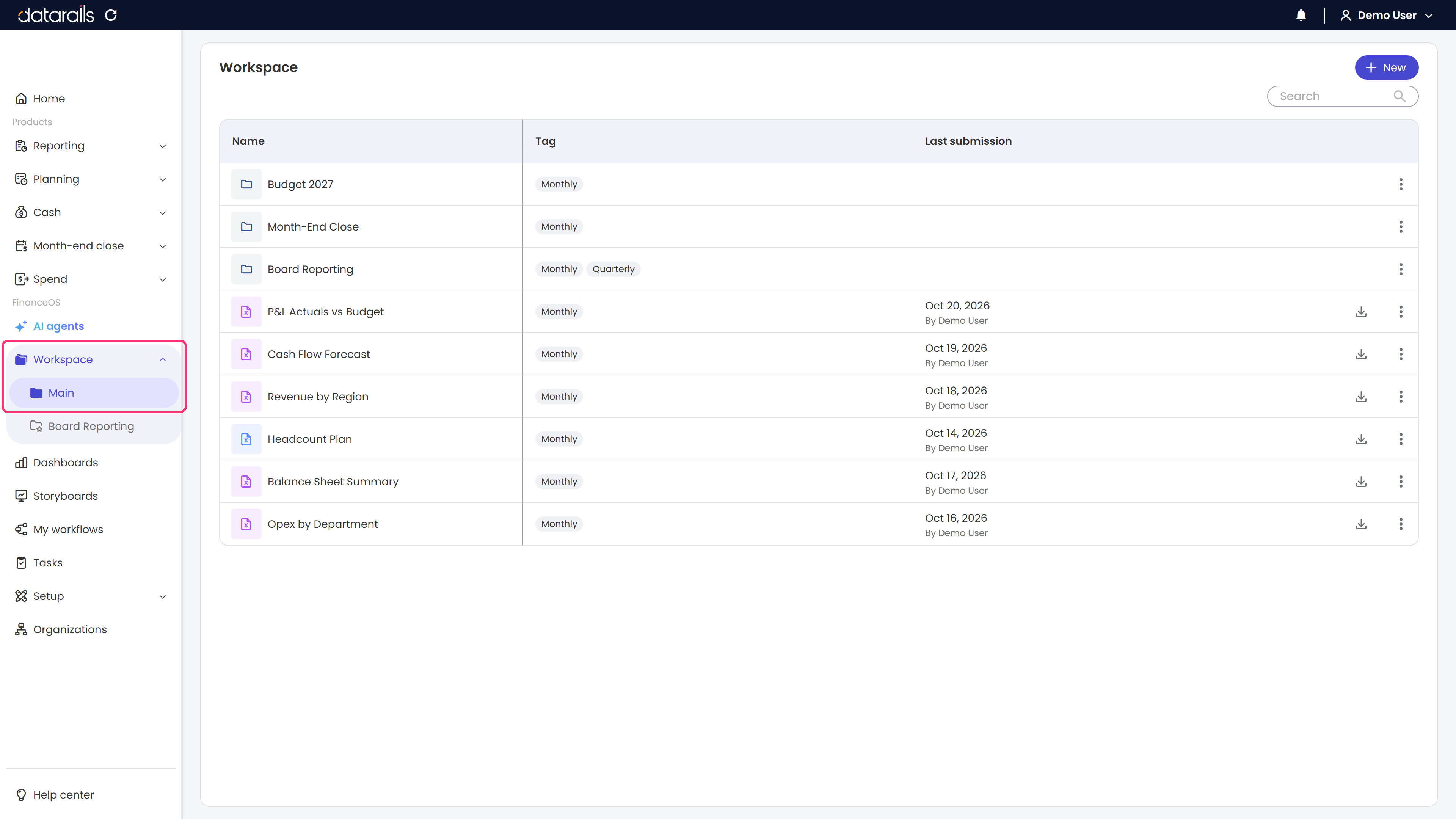
Task: Click the Budget 2027 folder icon
Action: coord(246,184)
